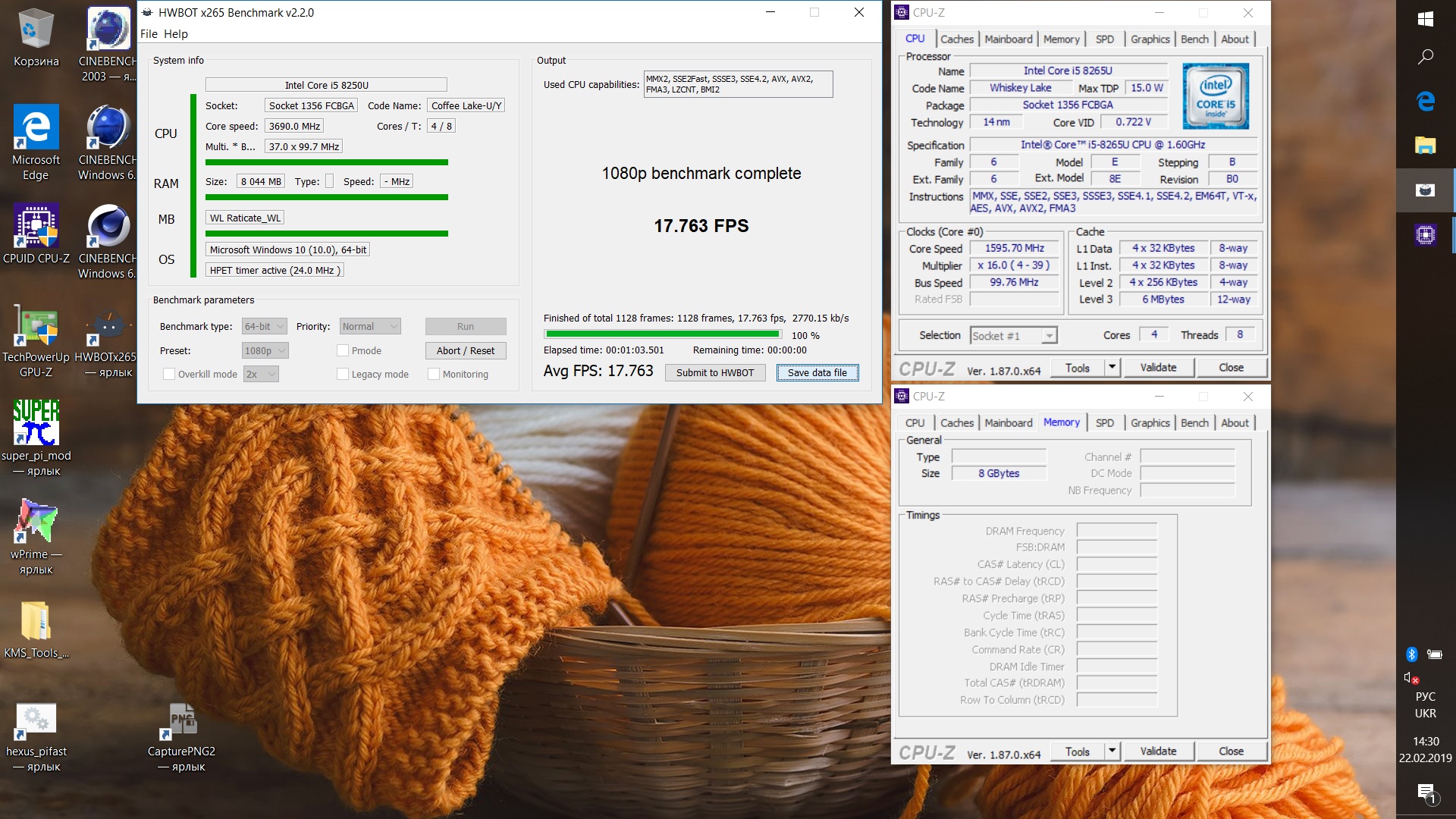Expand the Tools arrow in lower CPU-Z

click(x=1112, y=751)
